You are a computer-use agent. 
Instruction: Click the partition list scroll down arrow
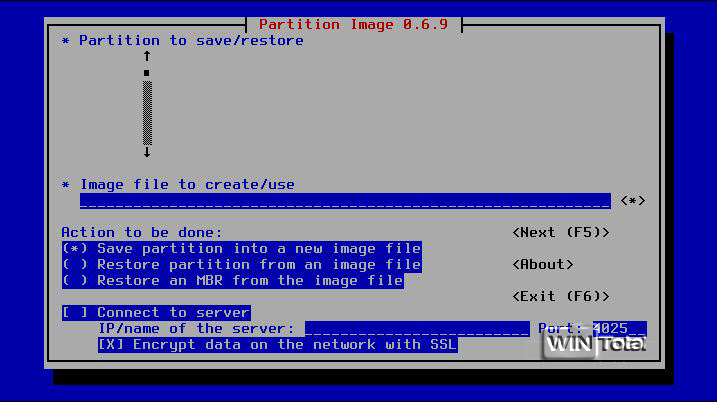pyautogui.click(x=147, y=152)
